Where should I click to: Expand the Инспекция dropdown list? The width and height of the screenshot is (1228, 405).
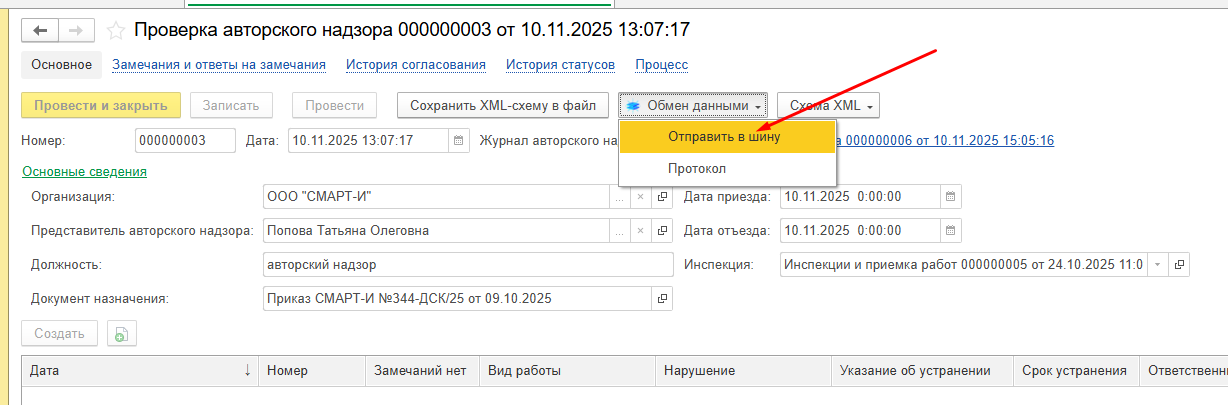click(1158, 265)
